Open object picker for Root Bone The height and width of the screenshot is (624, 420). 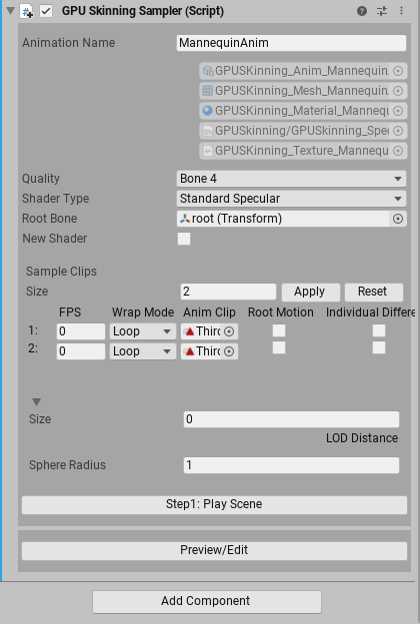(398, 218)
